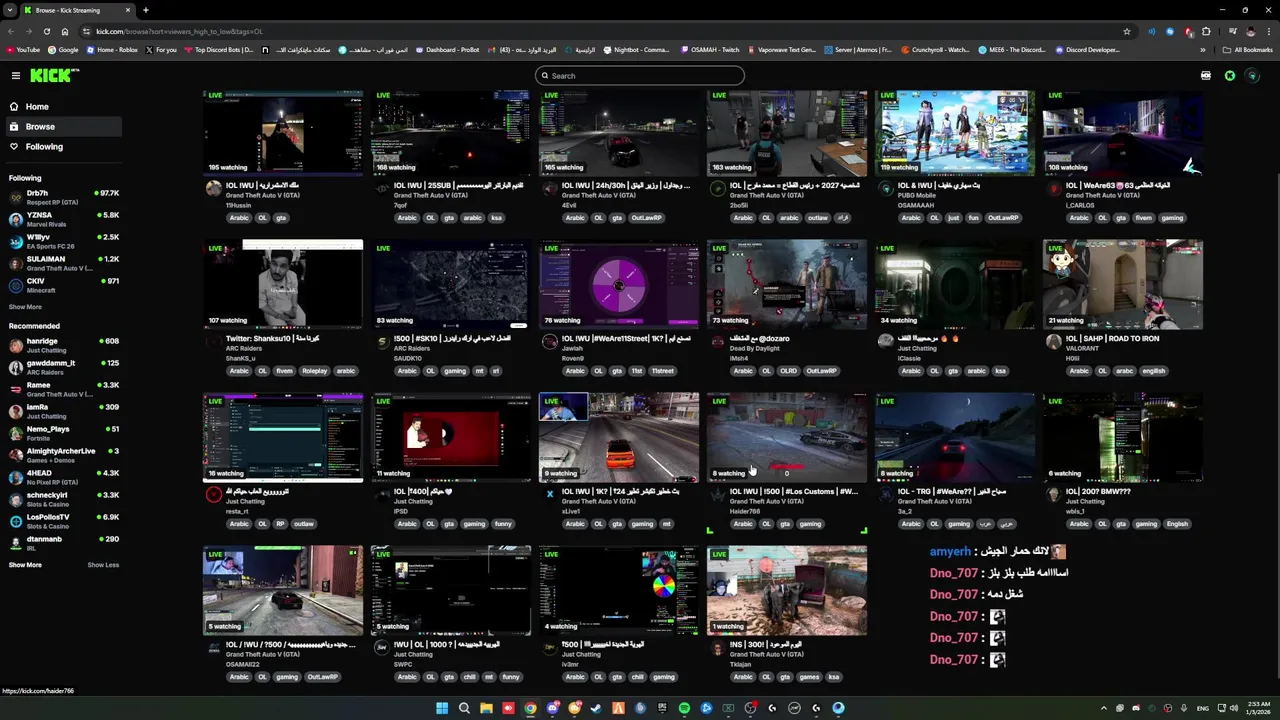1280x720 pixels.
Task: Click the English tag on wbls_1 stream
Action: (1178, 524)
